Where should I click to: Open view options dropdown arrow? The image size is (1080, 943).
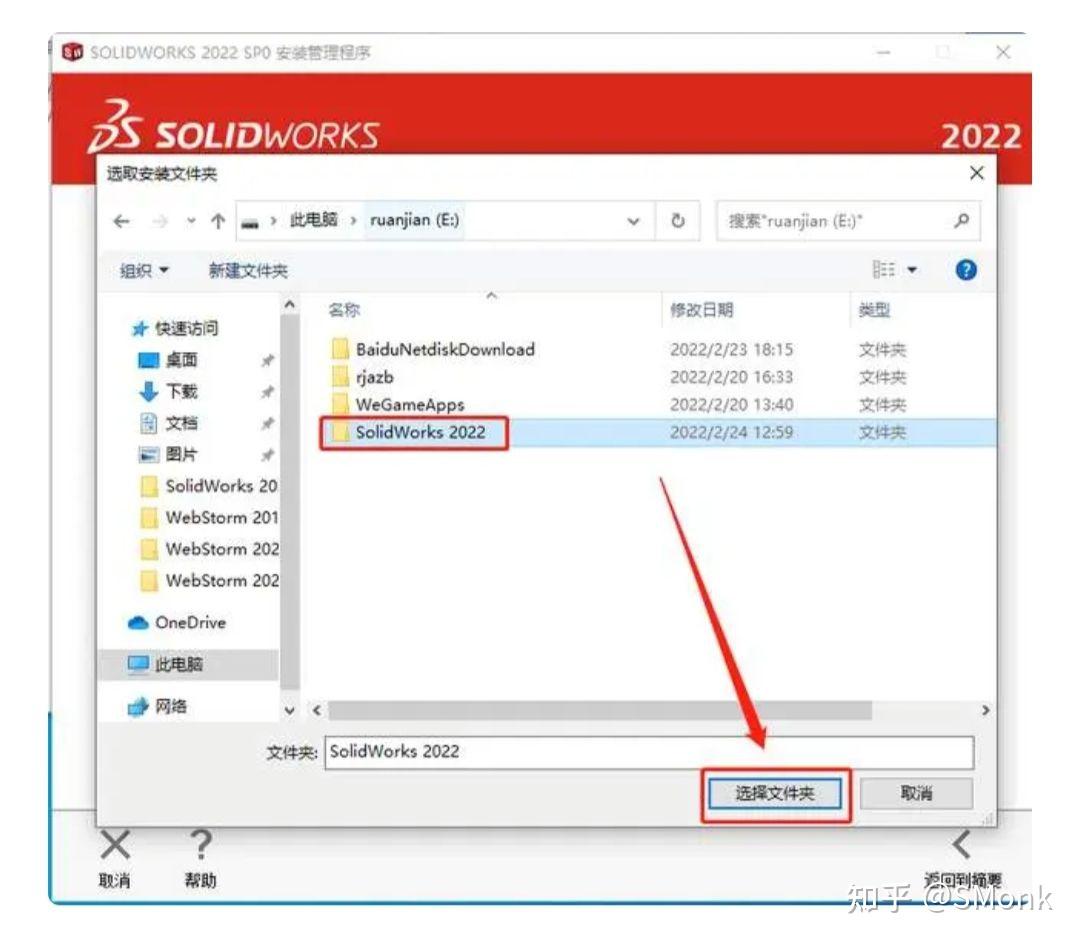coord(912,270)
